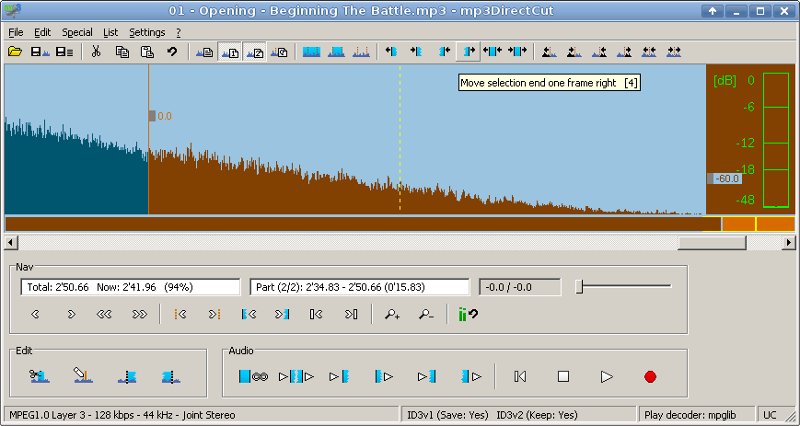The image size is (800, 426).
Task: Click the second floppy disk save icon with list lines
Action: click(64, 52)
